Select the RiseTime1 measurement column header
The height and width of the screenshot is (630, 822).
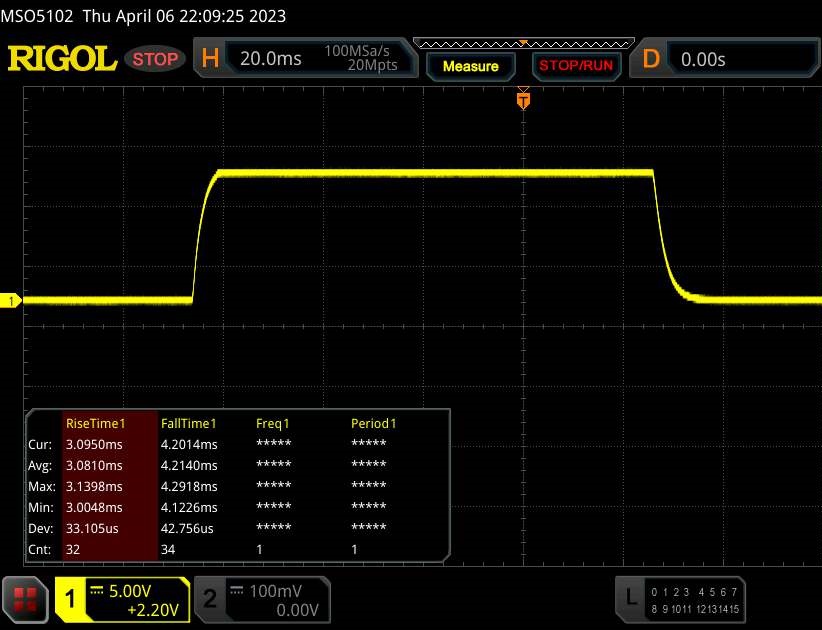(x=96, y=423)
